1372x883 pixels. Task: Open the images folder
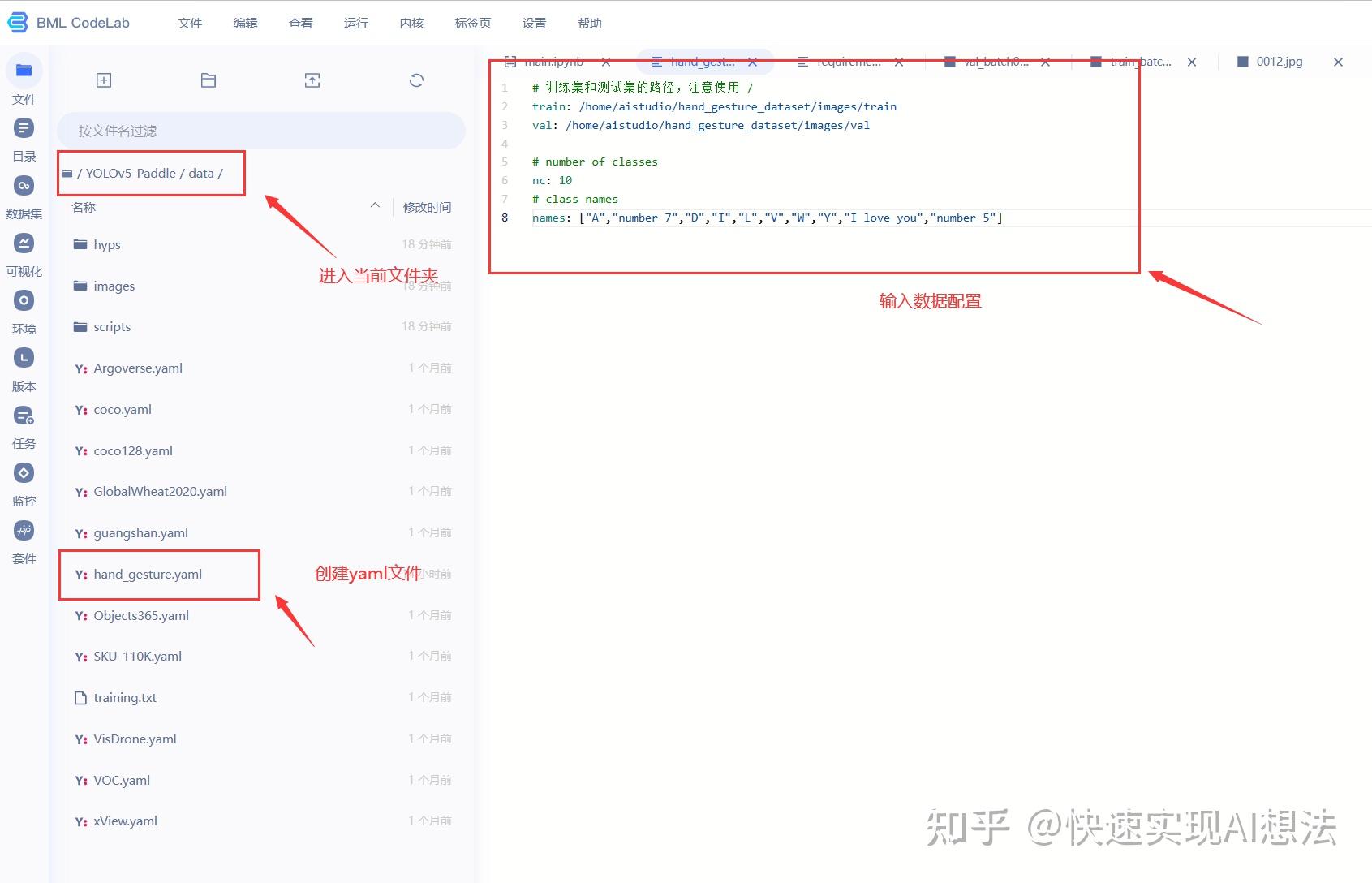(114, 286)
